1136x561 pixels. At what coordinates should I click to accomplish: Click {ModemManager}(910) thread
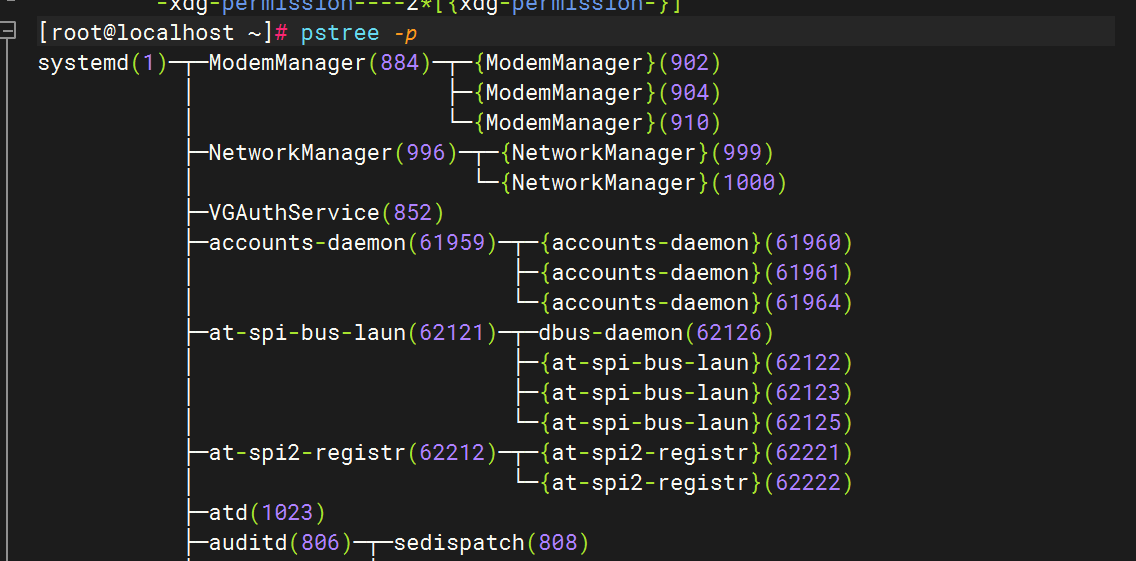(x=598, y=123)
